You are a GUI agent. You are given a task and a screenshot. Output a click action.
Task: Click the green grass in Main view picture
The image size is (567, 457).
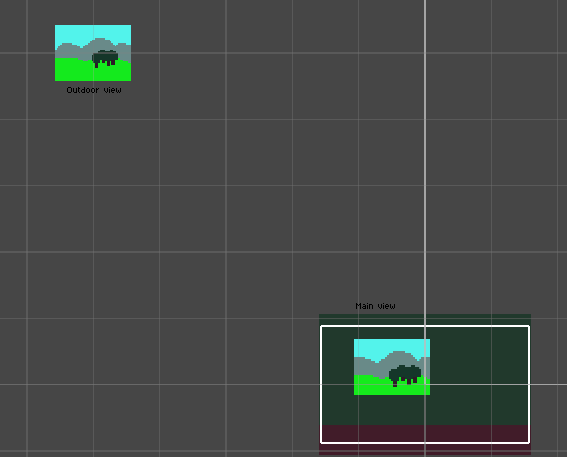coord(372,385)
